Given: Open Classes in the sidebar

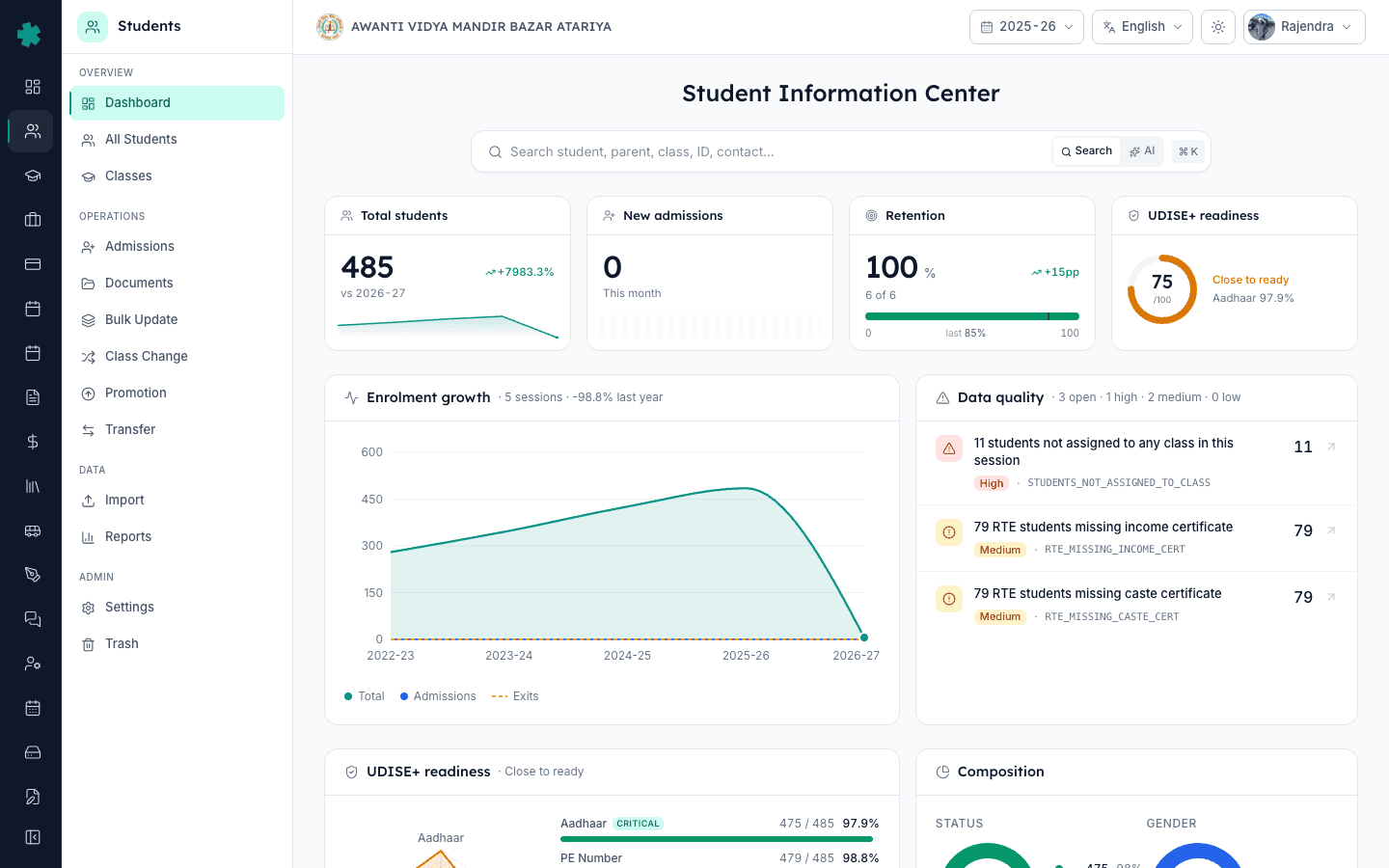Looking at the screenshot, I should [177, 176].
